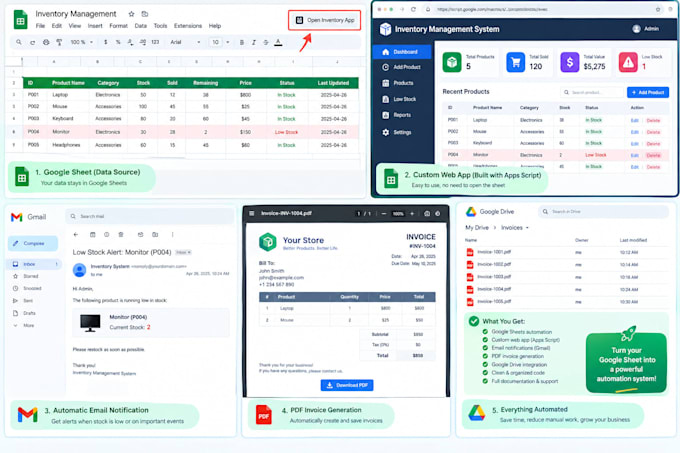This screenshot has height=453, width=680.
Task: Click My Drive in the breadcrumb
Action: (x=477, y=228)
